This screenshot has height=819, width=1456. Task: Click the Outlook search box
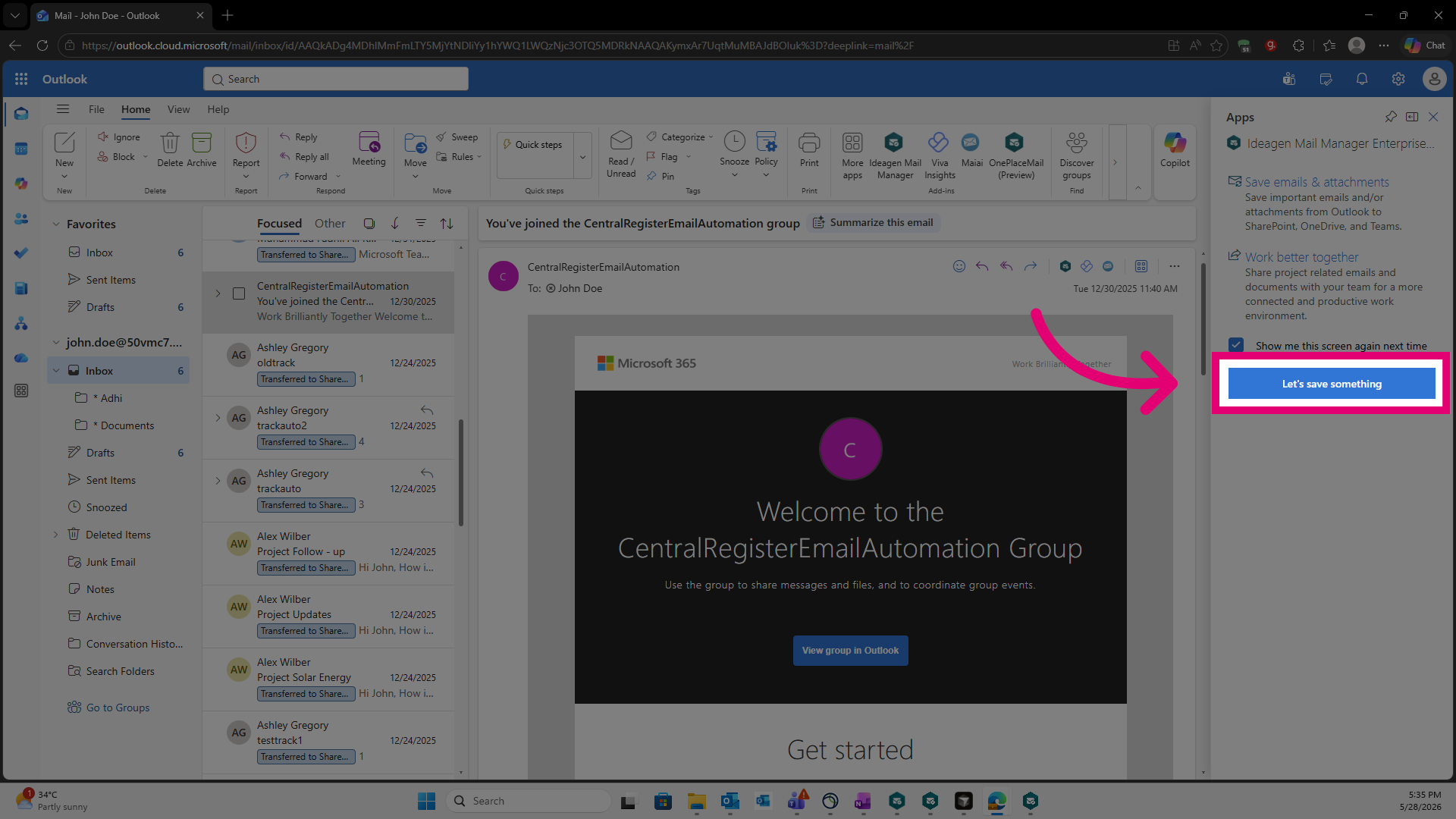point(335,79)
